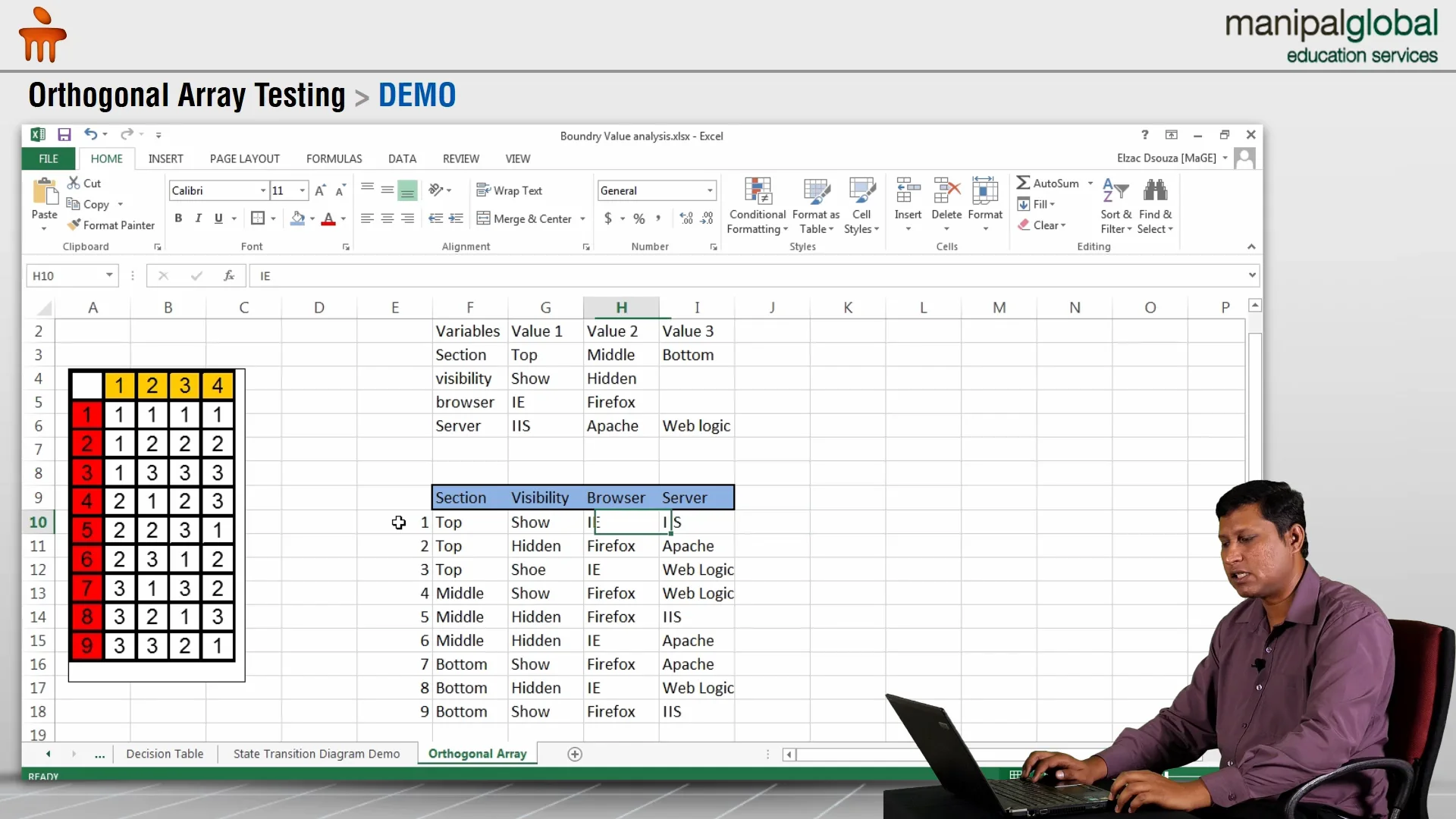
Task: Open Find & Select binoculars icon
Action: click(1155, 190)
